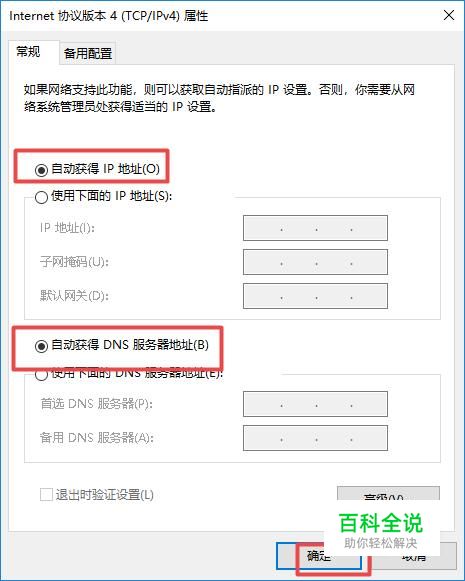Close the TCP/IPv4 properties dialog

coord(449,16)
